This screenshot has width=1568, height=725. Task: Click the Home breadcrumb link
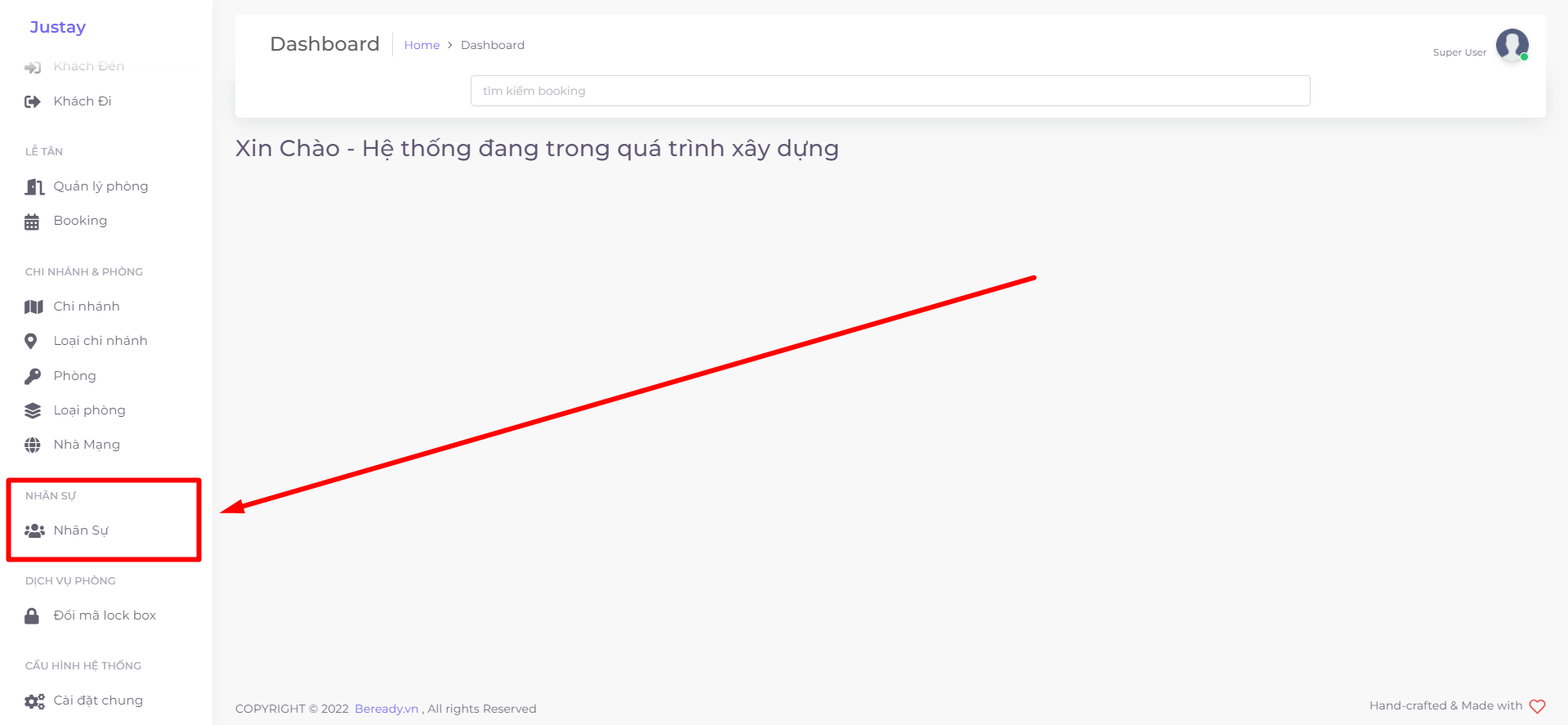tap(422, 45)
